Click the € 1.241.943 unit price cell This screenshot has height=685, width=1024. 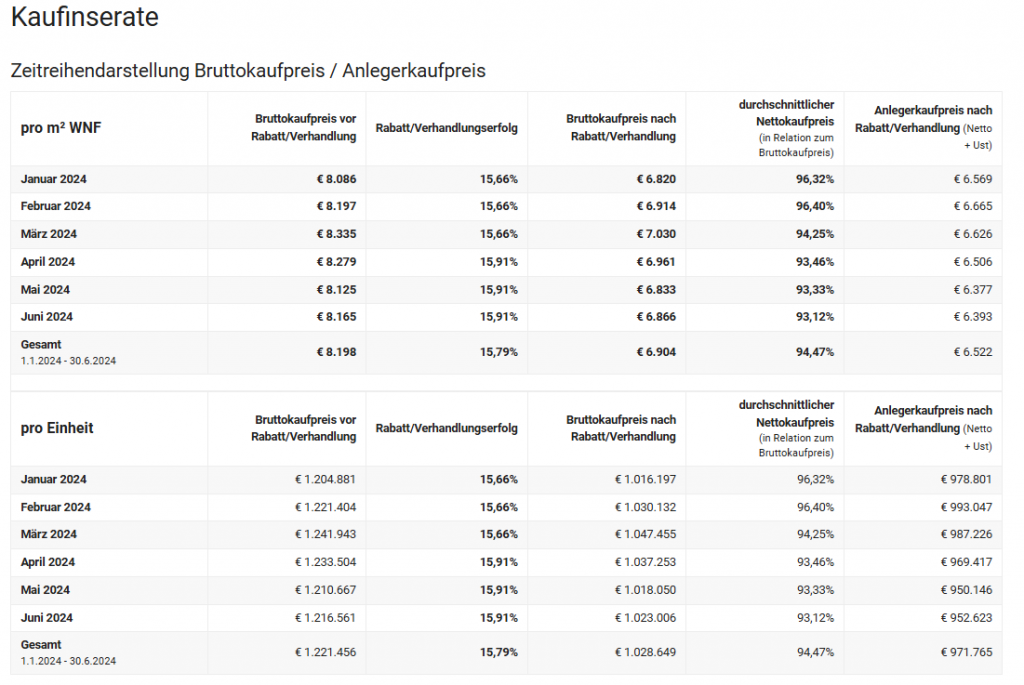(325, 534)
